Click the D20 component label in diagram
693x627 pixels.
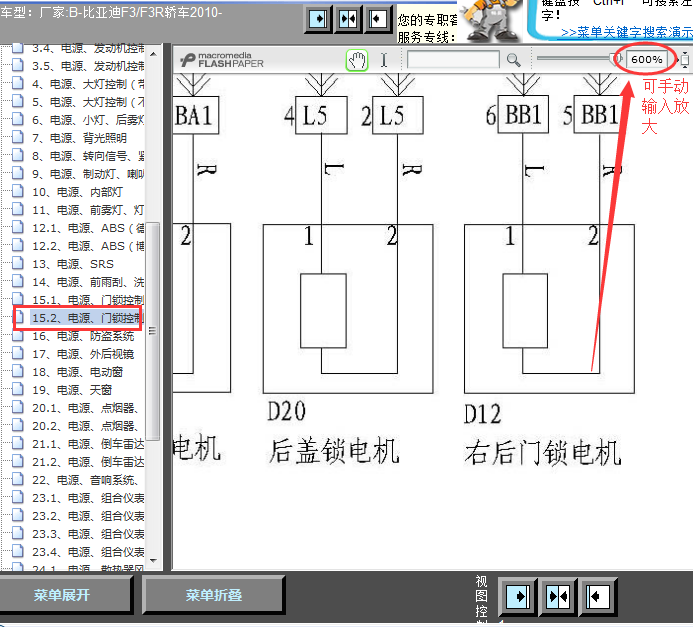(286, 412)
